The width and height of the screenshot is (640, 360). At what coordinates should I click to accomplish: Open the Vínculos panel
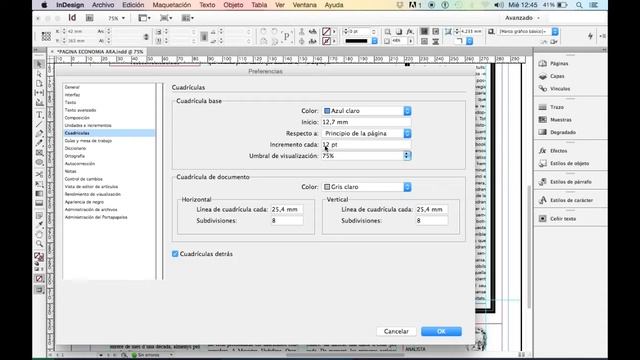tap(555, 89)
